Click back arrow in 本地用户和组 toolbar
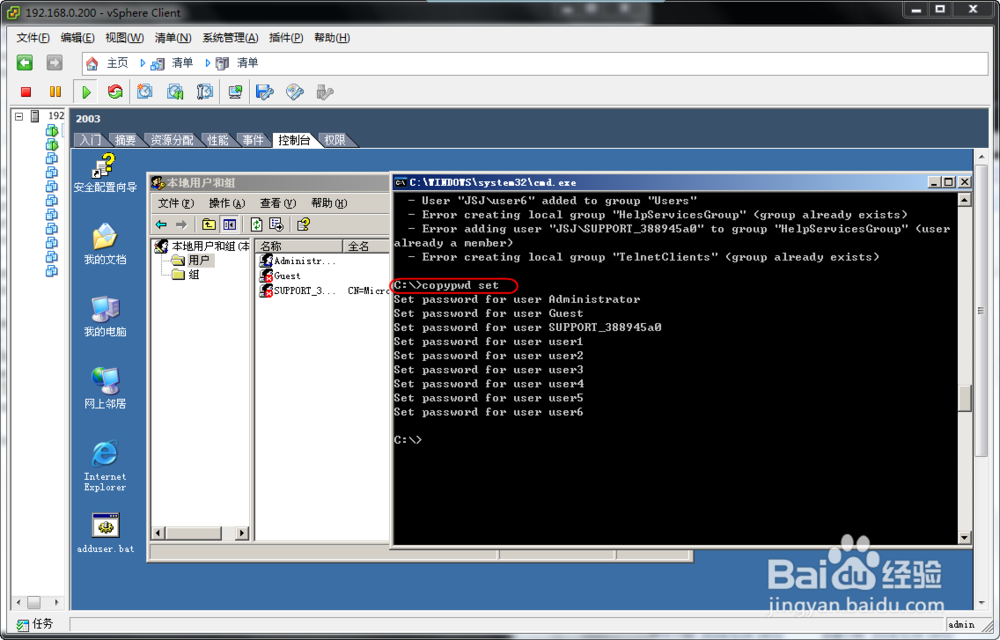The height and width of the screenshot is (640, 1000). coord(161,224)
